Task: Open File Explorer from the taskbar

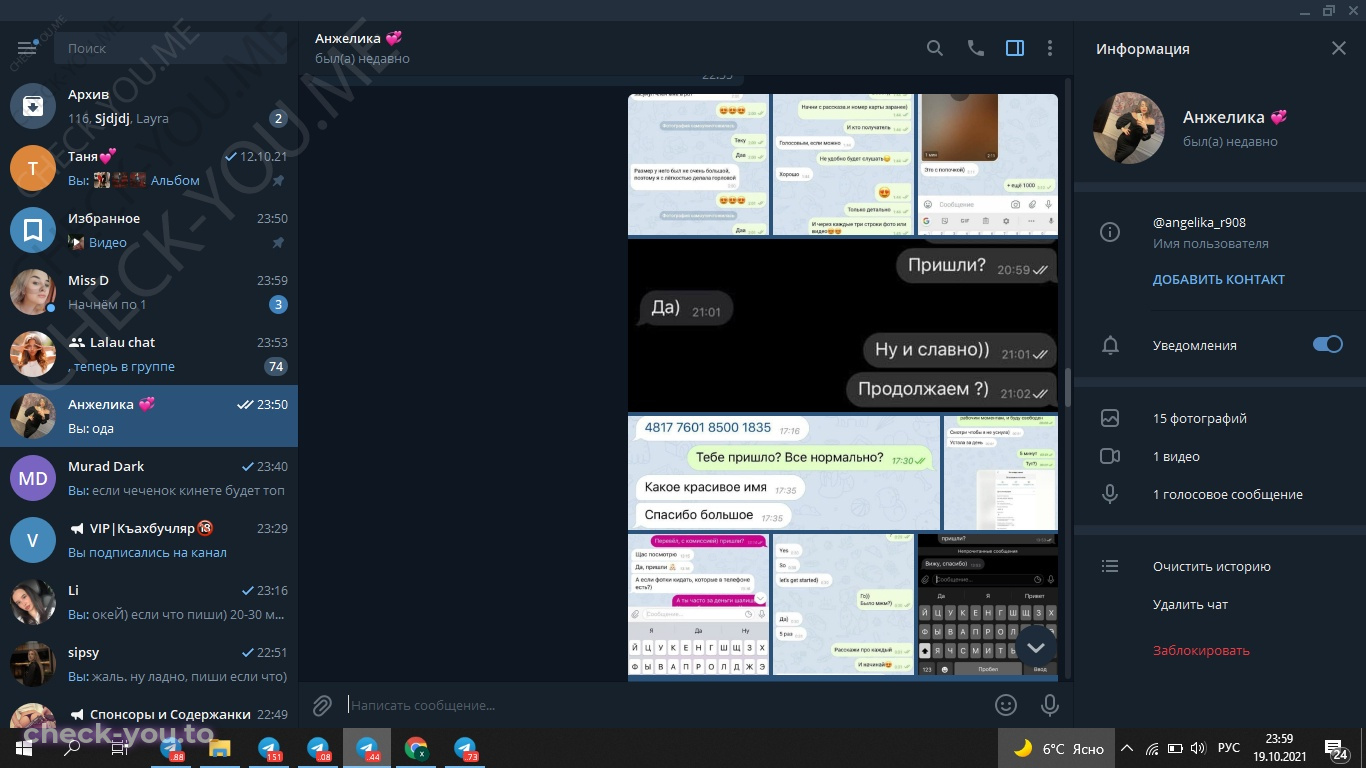Action: click(x=219, y=747)
